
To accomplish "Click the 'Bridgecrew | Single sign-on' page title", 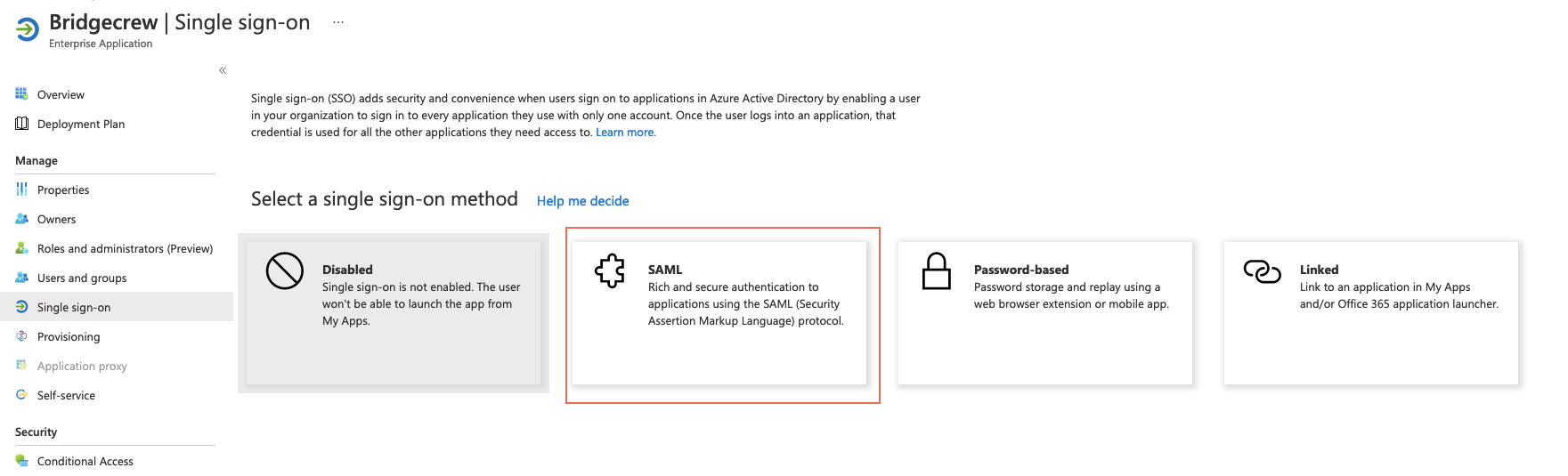I will tap(180, 22).
